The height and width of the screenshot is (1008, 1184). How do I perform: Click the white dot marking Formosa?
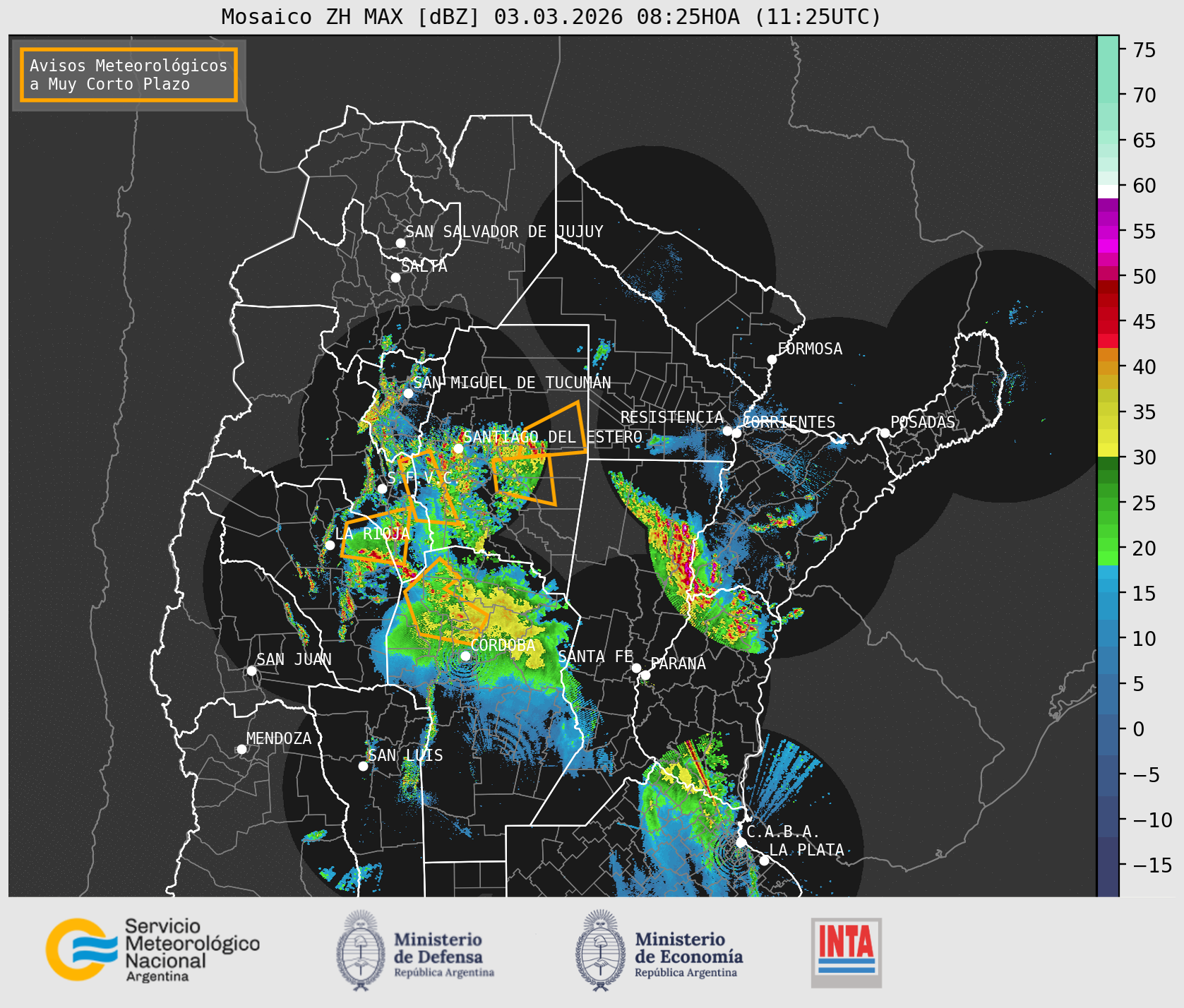(x=772, y=359)
